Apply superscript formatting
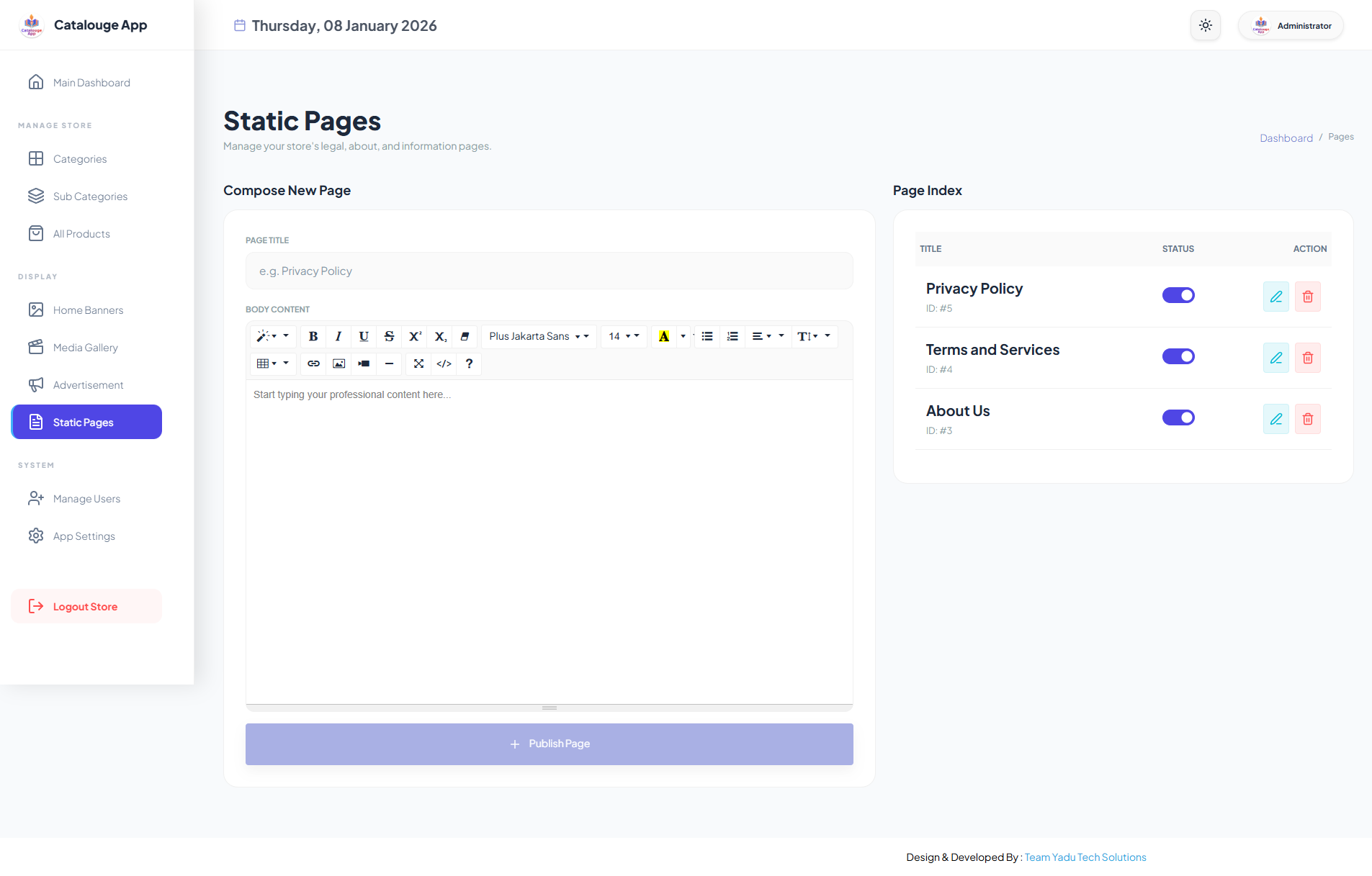Image resolution: width=1372 pixels, height=876 pixels. (415, 336)
